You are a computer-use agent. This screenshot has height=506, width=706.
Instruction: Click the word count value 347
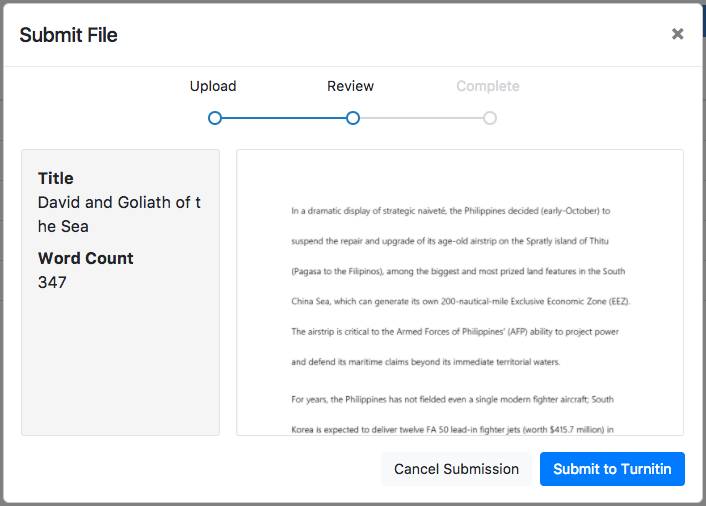52,282
